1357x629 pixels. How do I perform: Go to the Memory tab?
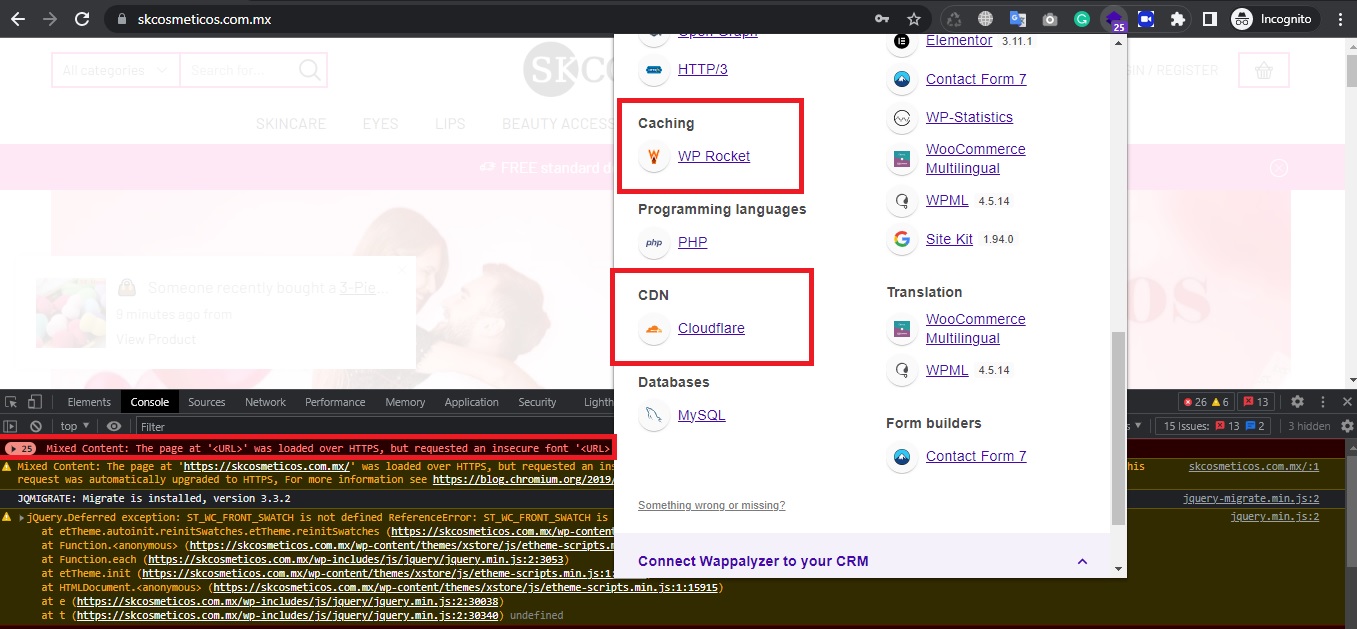tap(405, 402)
